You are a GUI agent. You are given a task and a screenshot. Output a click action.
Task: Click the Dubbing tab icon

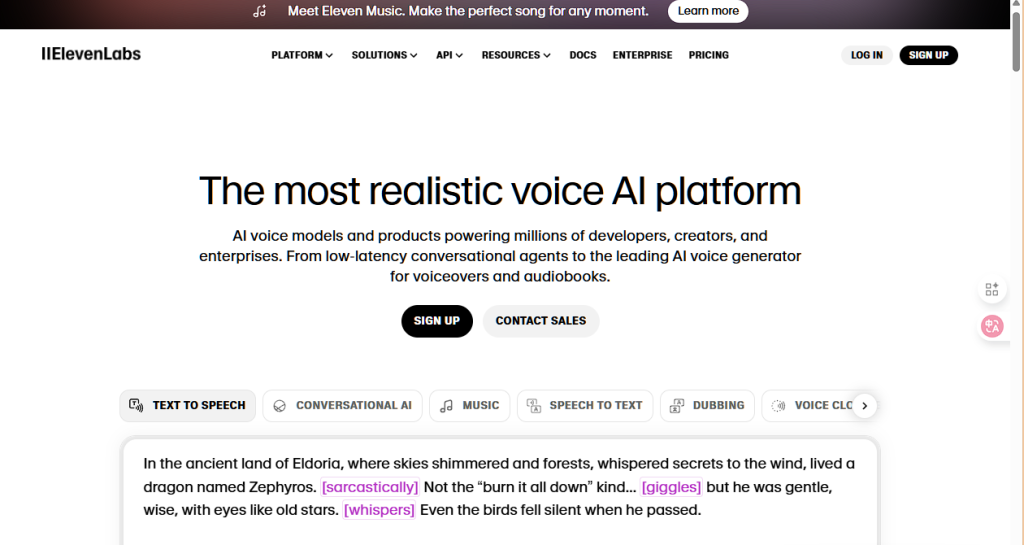point(677,406)
